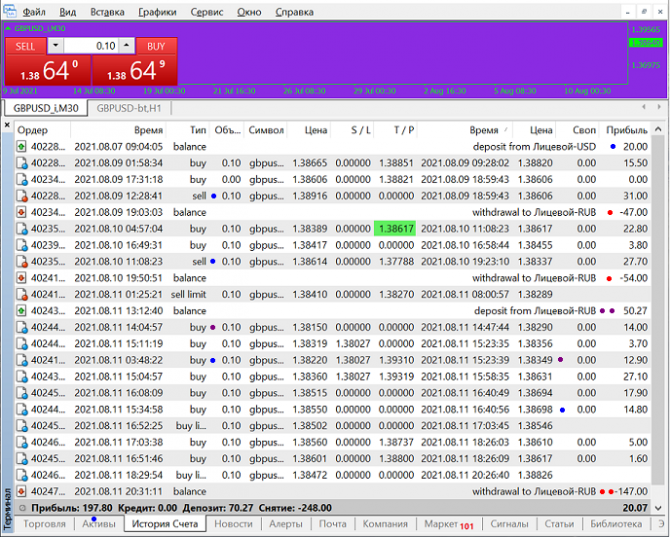Click the sell limit order icon in the 2021.08.11 01:25:21 row

pyautogui.click(x=21, y=294)
